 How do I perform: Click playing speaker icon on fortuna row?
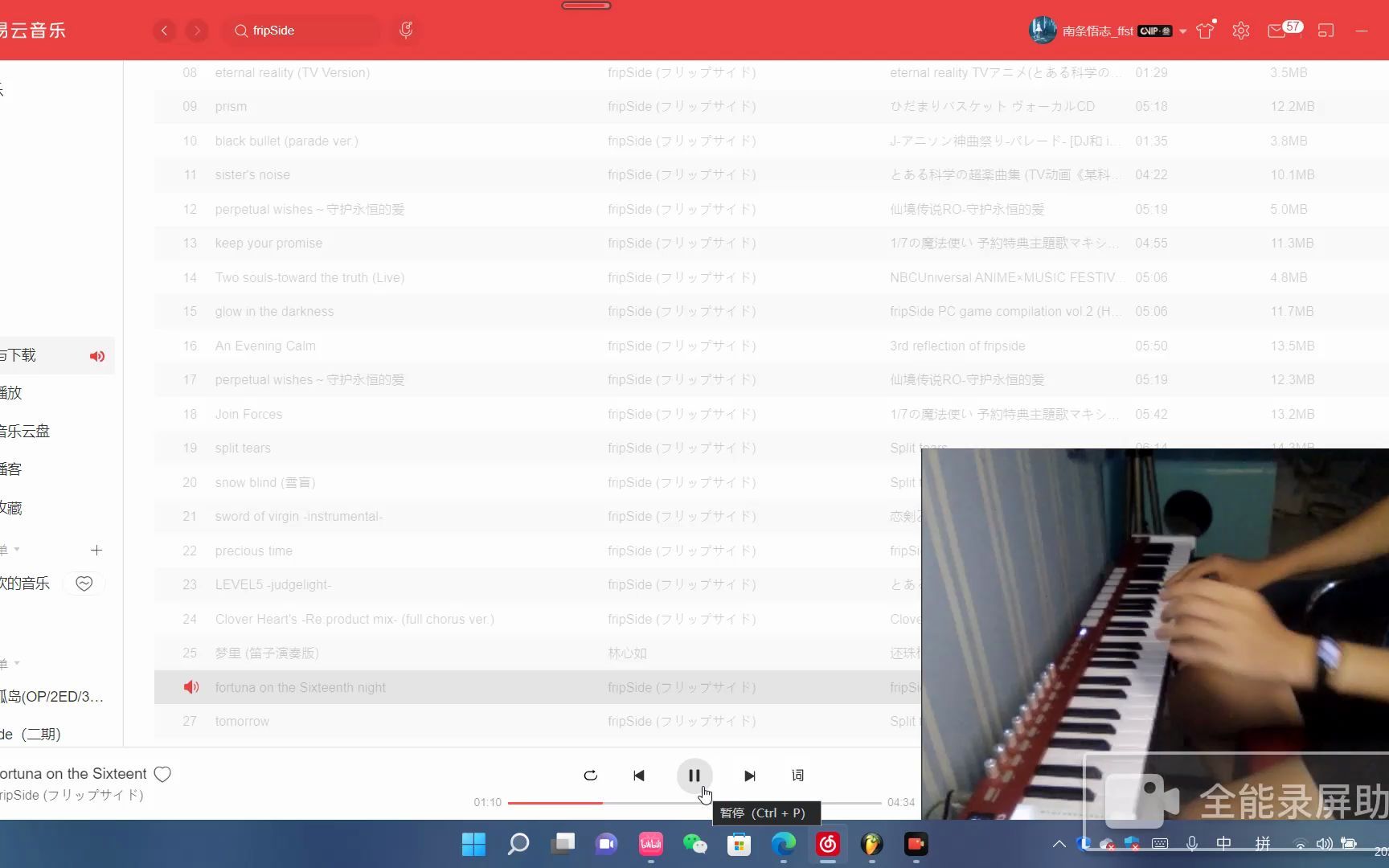click(191, 687)
